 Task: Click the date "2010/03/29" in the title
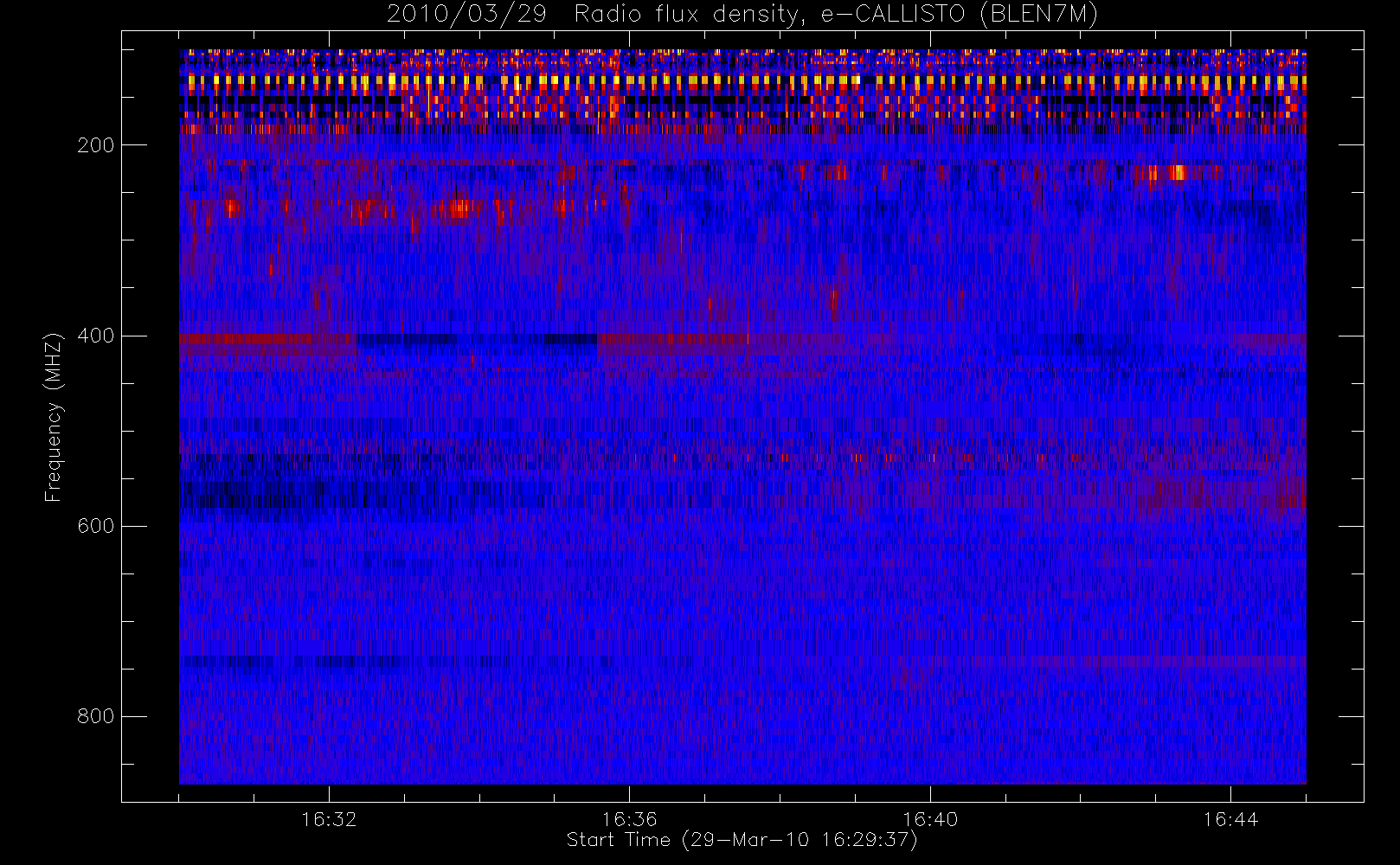466,15
